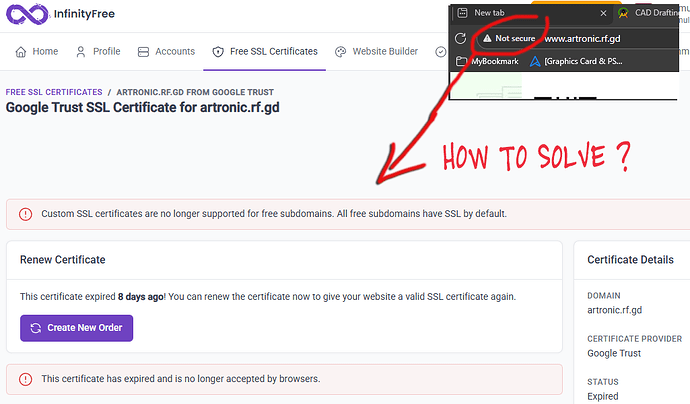Click the www.artronic.rf.gd address field
The image size is (690, 404).
(x=590, y=38)
